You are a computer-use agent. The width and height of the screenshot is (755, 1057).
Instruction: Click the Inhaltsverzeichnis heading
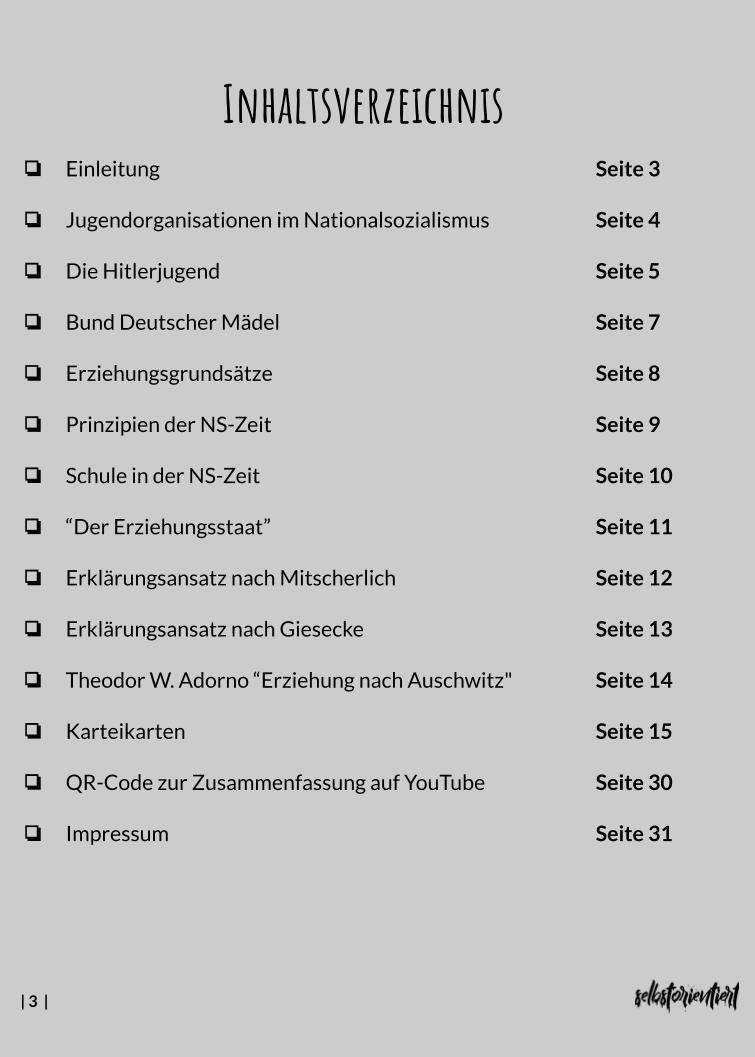pos(362,106)
